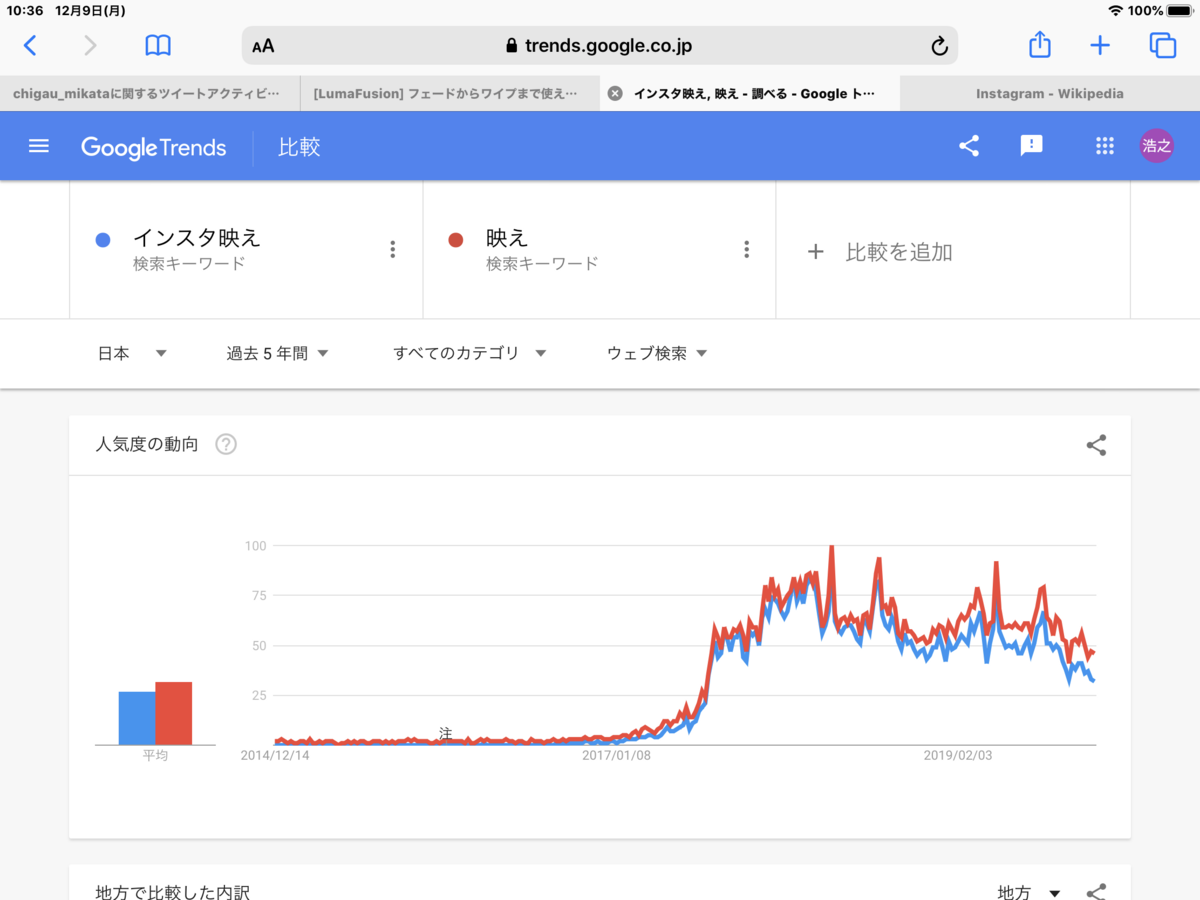
Task: Click the 2014/12/14 axis date label
Action: (275, 756)
